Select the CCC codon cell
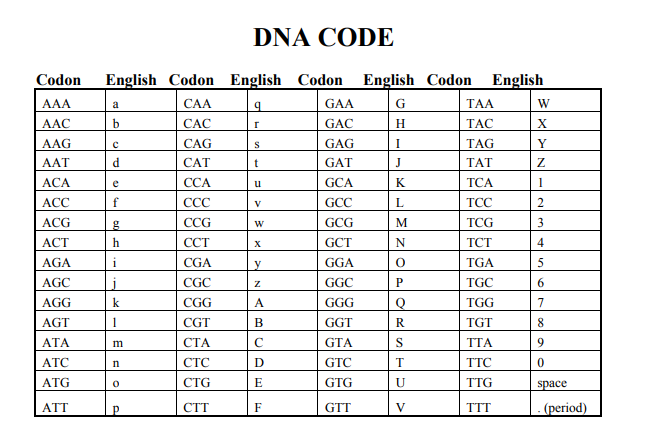 pyautogui.click(x=197, y=203)
